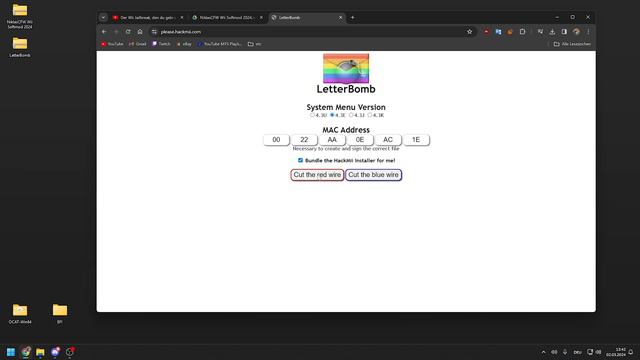
Task: Click Cut the red wire button
Action: pyautogui.click(x=317, y=175)
